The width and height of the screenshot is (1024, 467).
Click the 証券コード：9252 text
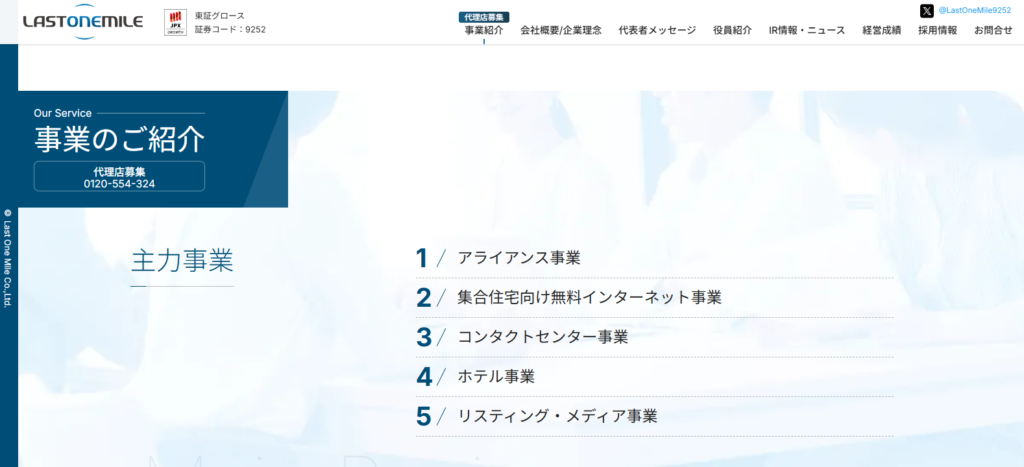(x=230, y=29)
